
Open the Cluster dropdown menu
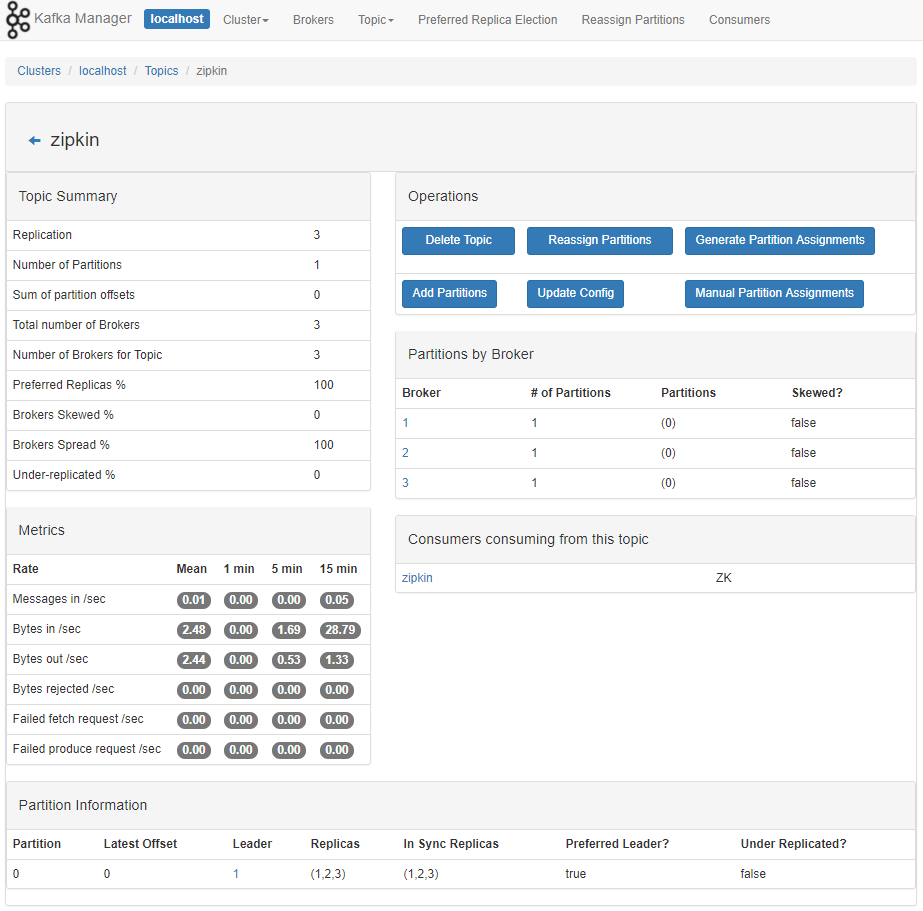(245, 20)
